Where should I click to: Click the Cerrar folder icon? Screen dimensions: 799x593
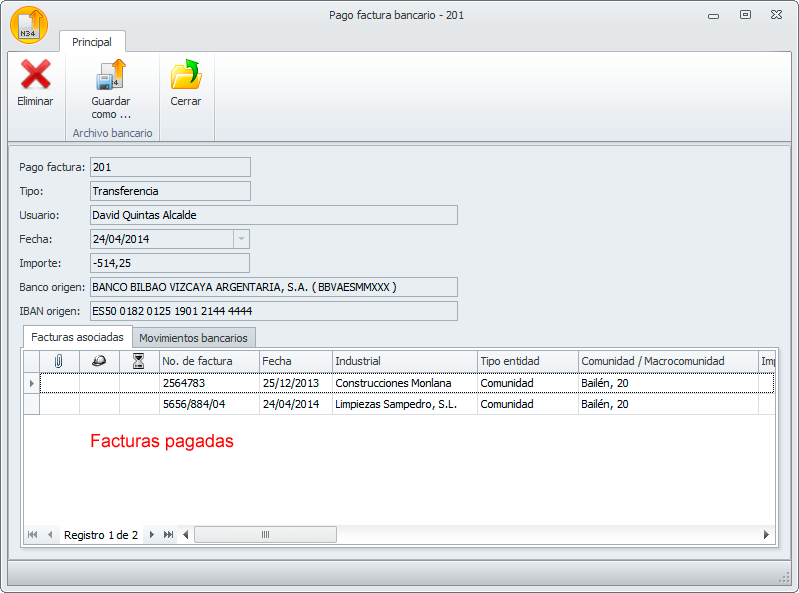[186, 74]
